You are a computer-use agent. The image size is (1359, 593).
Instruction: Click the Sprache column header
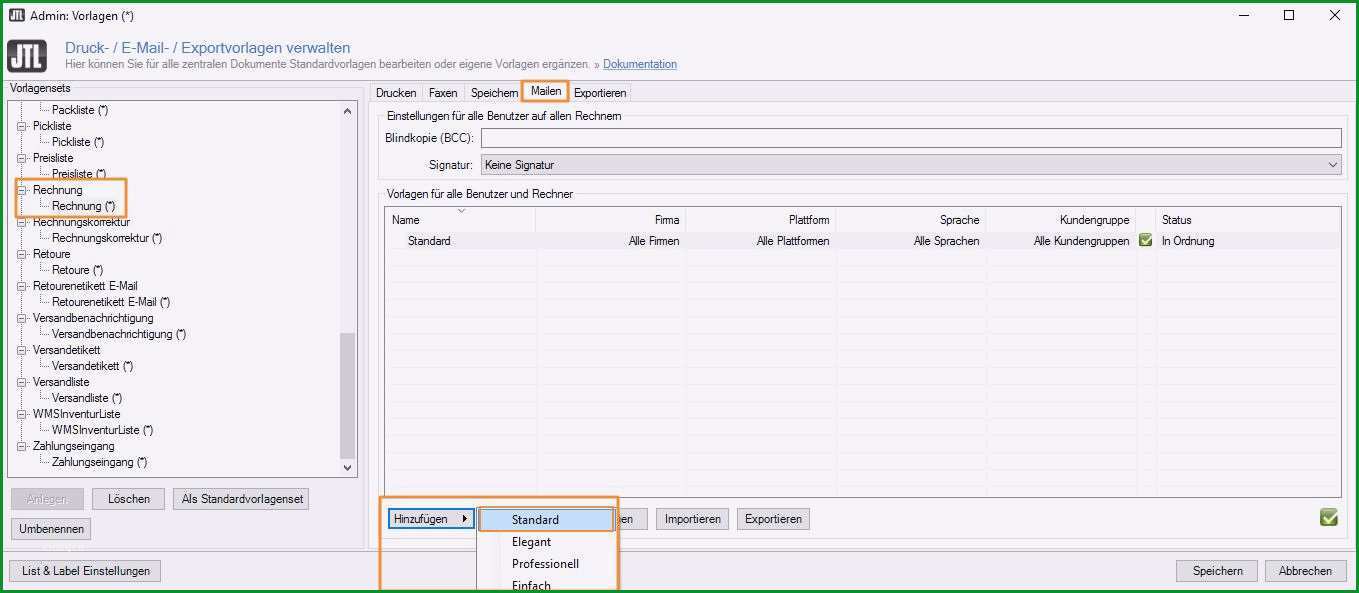click(x=911, y=220)
